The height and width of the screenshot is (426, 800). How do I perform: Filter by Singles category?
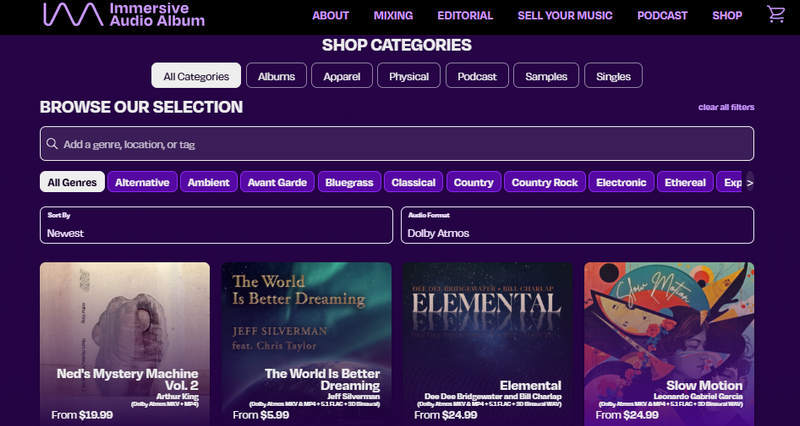coord(613,76)
